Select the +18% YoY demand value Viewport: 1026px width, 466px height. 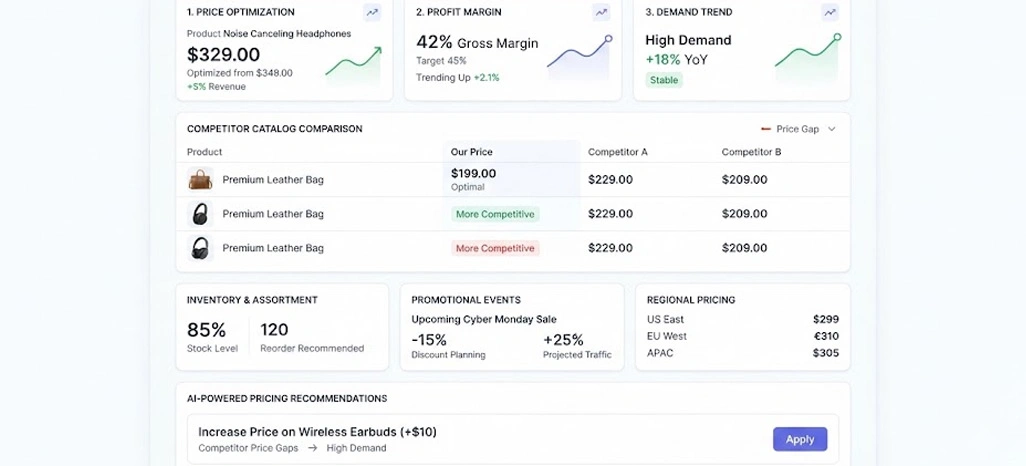677,60
